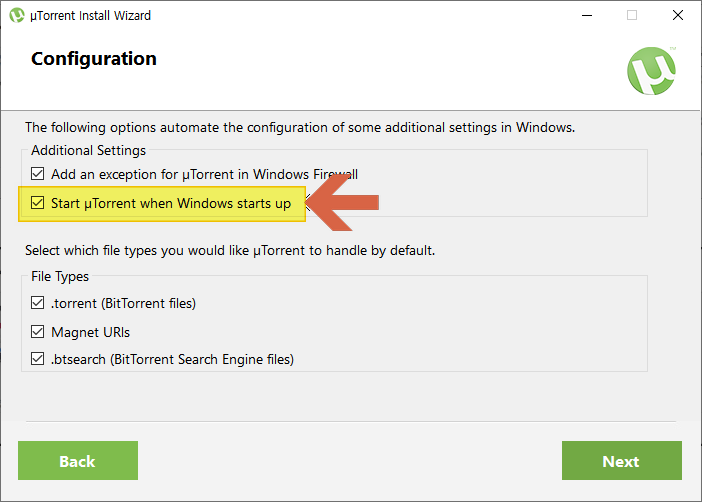Uncheck the Windows Firewall exception checkbox
The image size is (702, 502).
[x=38, y=174]
